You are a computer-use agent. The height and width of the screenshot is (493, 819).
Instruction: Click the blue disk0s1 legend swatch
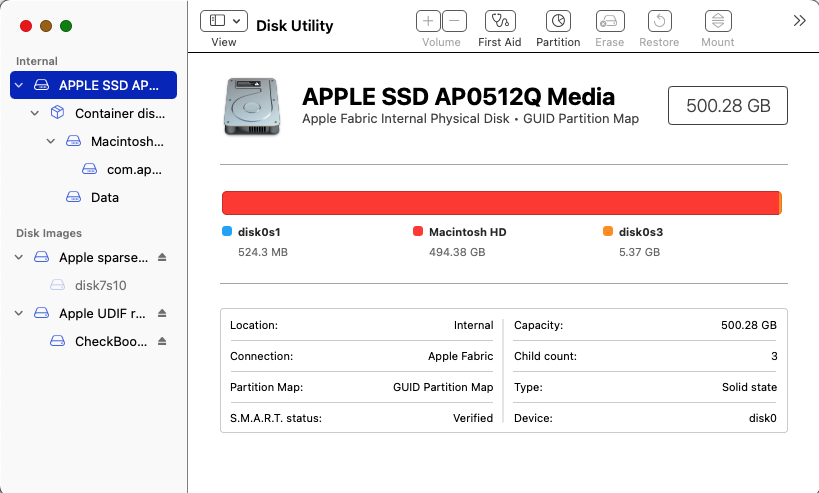click(227, 231)
